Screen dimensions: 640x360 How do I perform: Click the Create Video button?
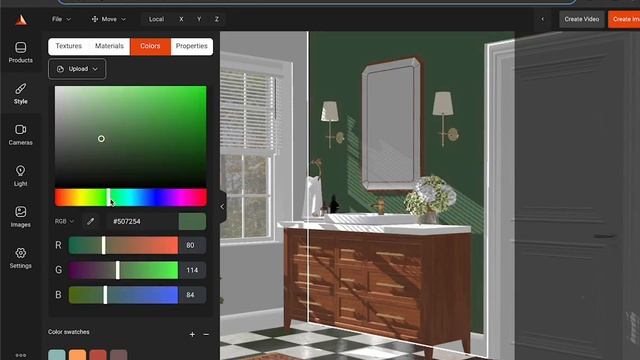[582, 19]
